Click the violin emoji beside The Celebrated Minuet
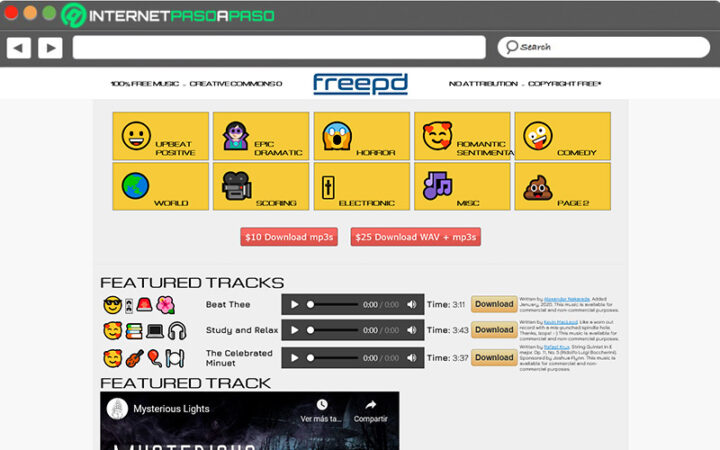 tap(134, 359)
